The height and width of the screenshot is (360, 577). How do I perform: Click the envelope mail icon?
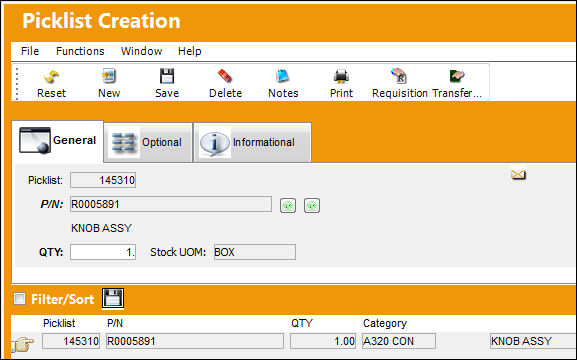(x=518, y=174)
